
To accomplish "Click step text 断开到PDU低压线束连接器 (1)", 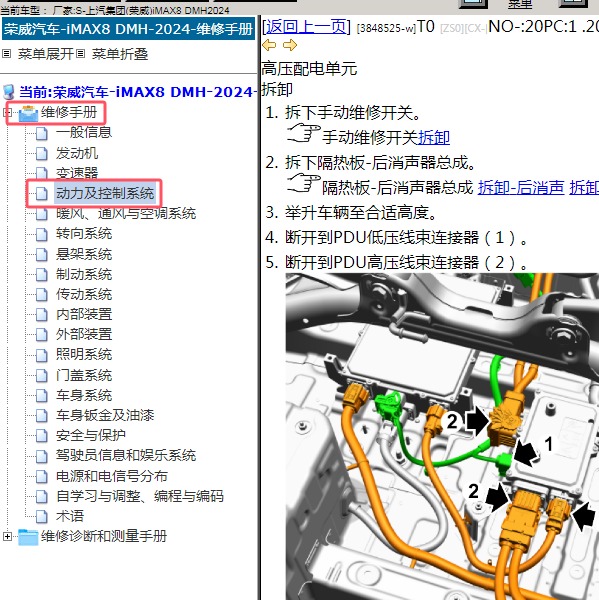I will point(406,238).
